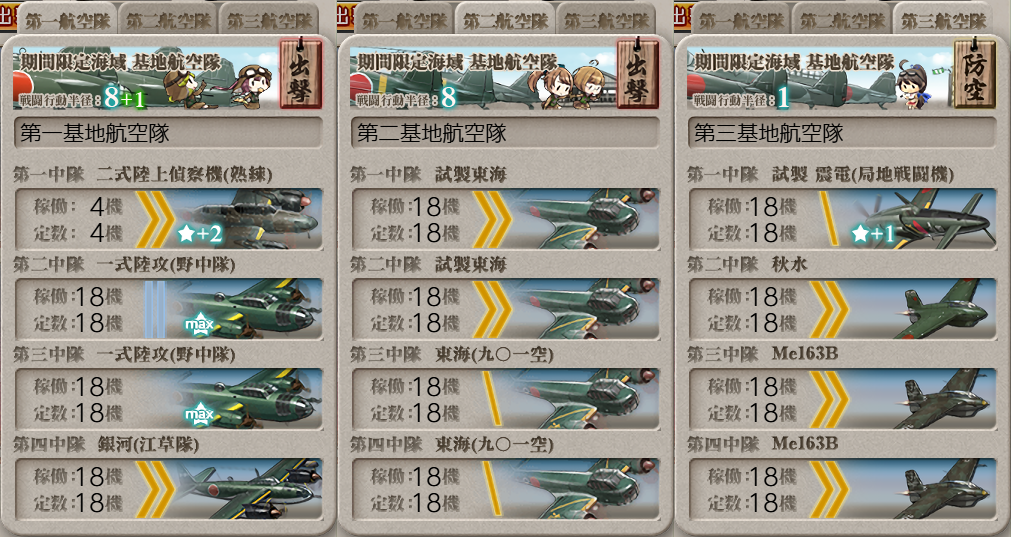Click the 試製 震電 fighter aircraft image
1011x537 pixels.
tap(923, 219)
